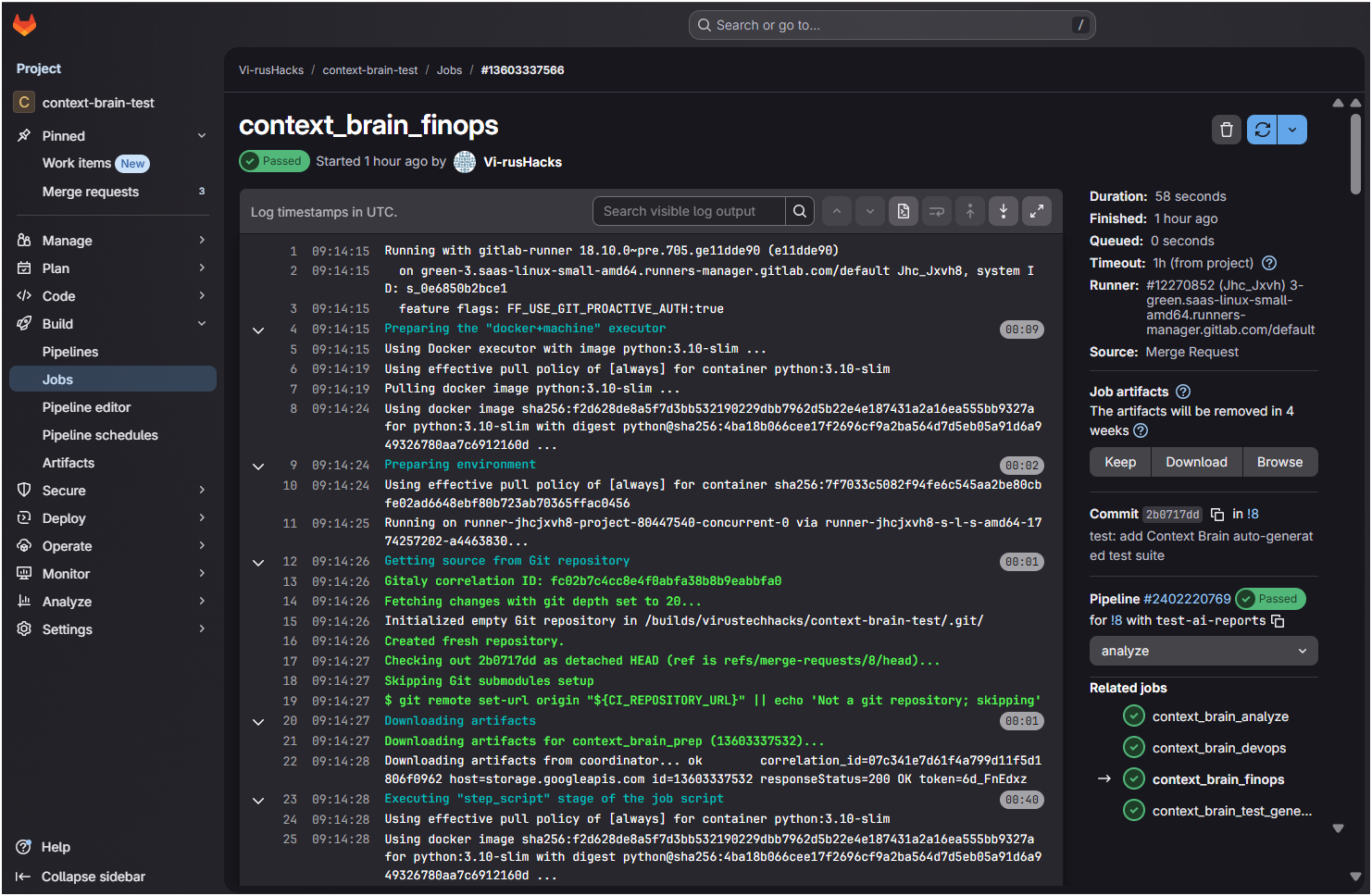1372x896 pixels.
Task: Click the log search magnifier button
Action: coord(800,211)
